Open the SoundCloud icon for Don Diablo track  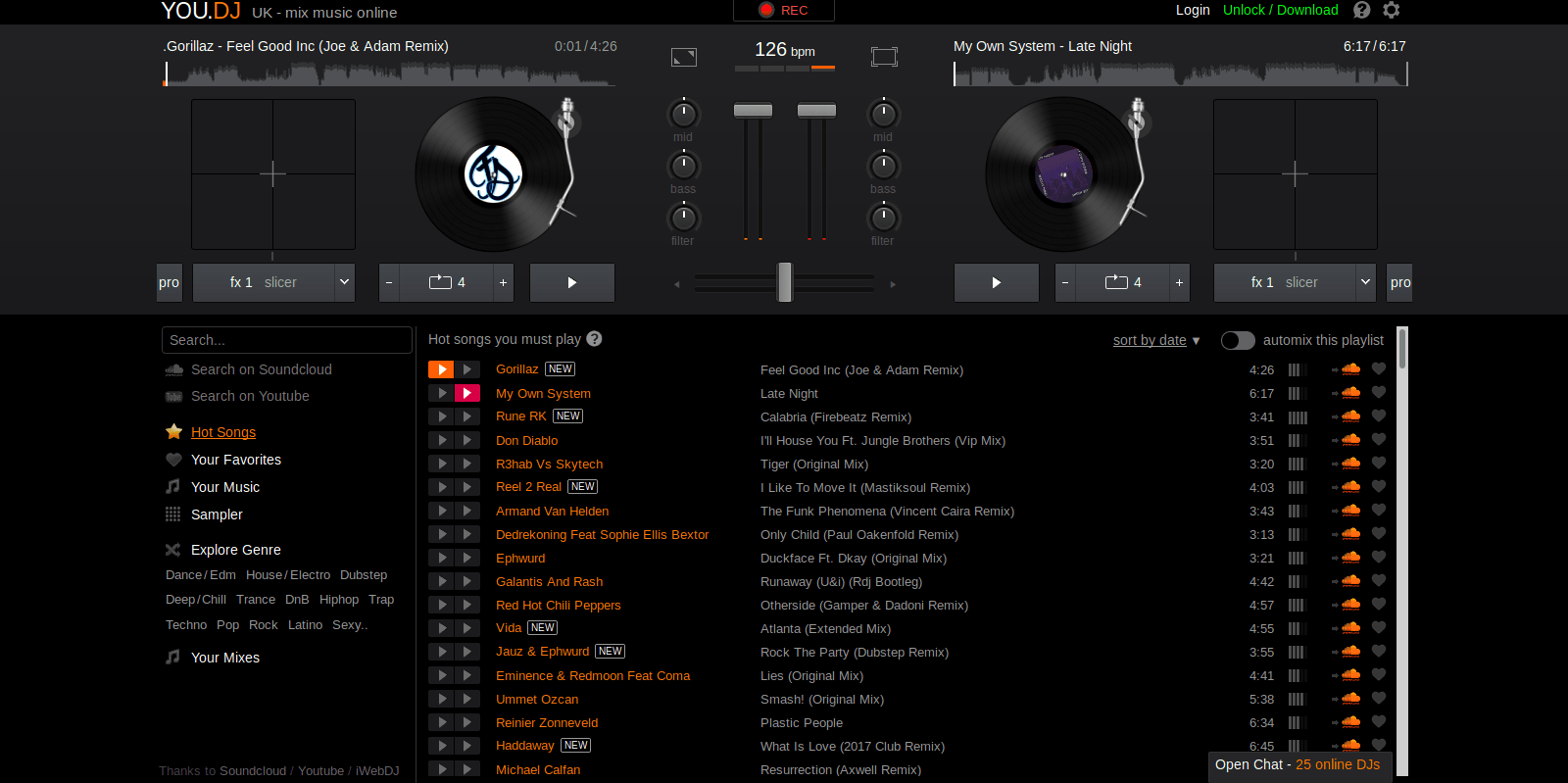point(1350,440)
